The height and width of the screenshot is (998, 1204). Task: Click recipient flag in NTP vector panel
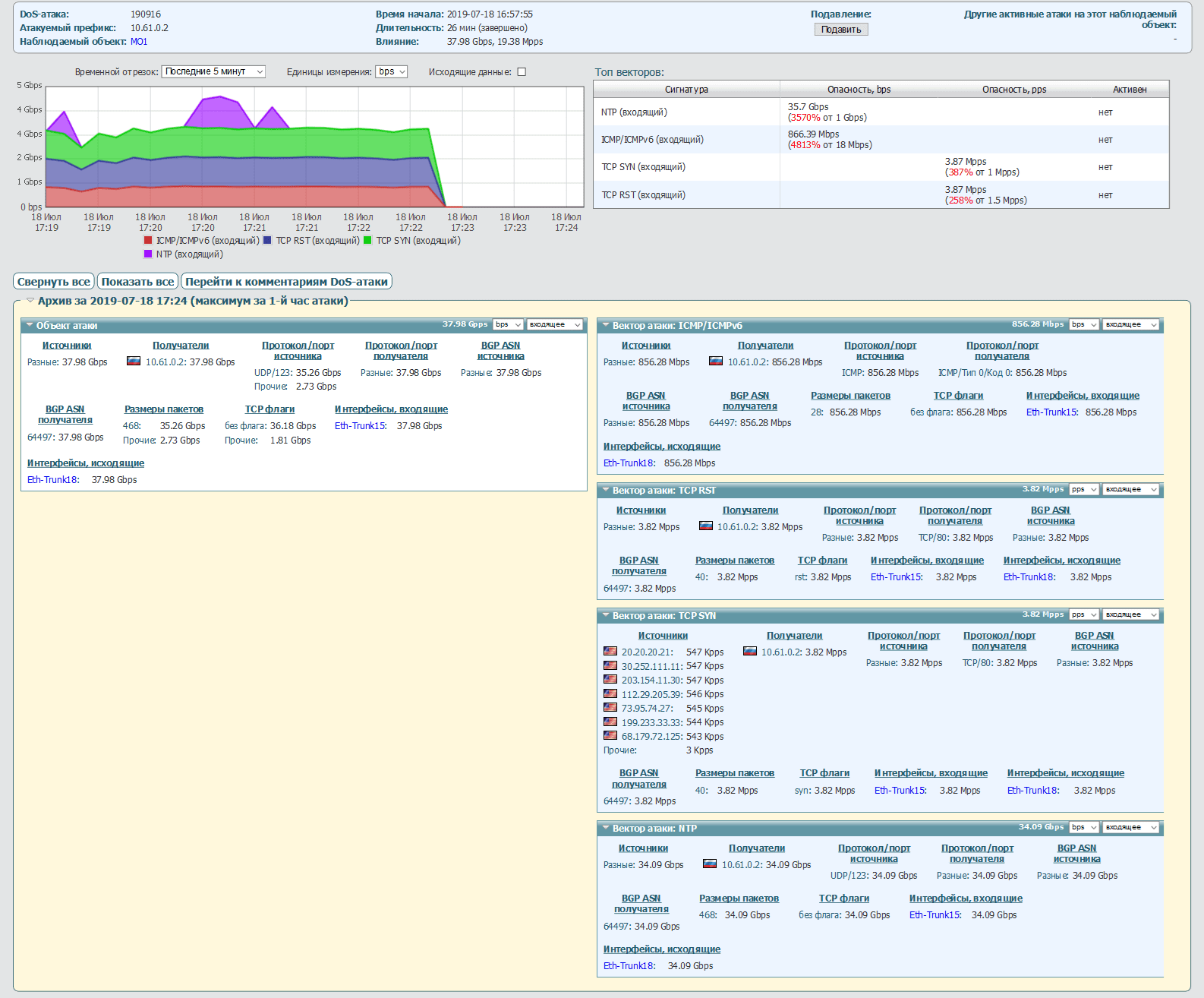pos(709,864)
